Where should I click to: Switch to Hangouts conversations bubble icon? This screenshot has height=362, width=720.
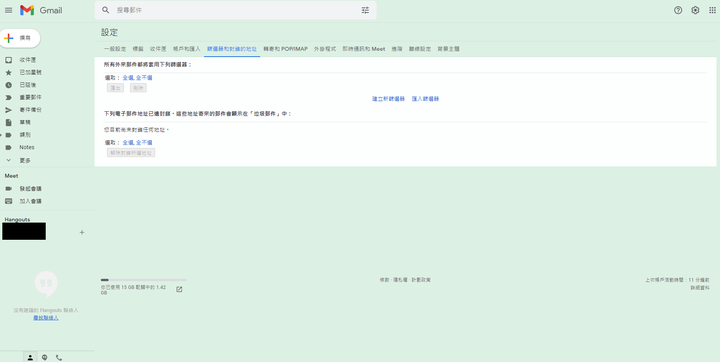click(x=45, y=357)
